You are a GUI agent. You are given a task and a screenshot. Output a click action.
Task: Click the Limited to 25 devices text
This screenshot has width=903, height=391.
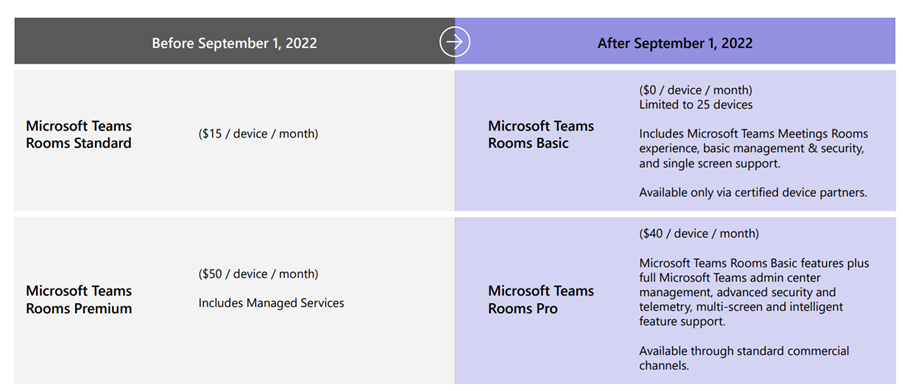tap(696, 105)
